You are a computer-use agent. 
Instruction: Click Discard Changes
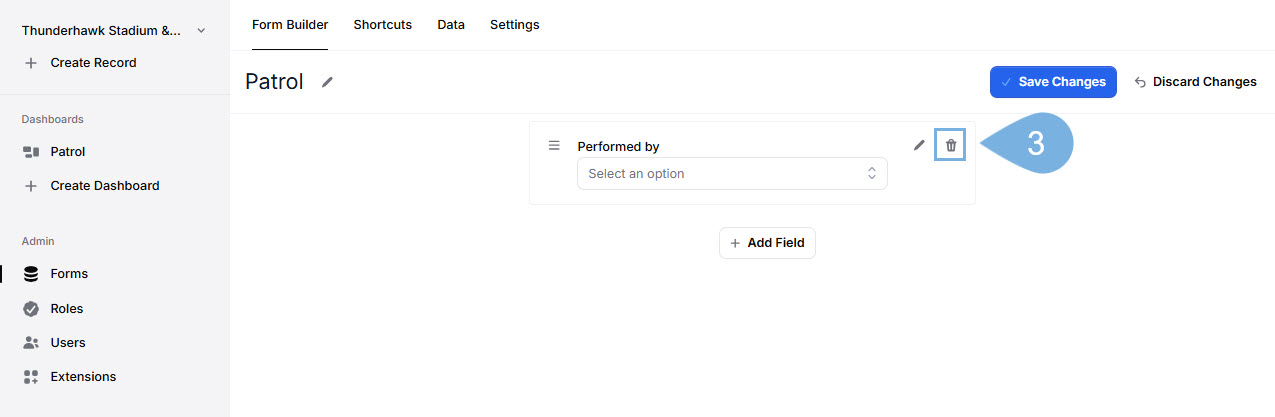pos(1195,82)
